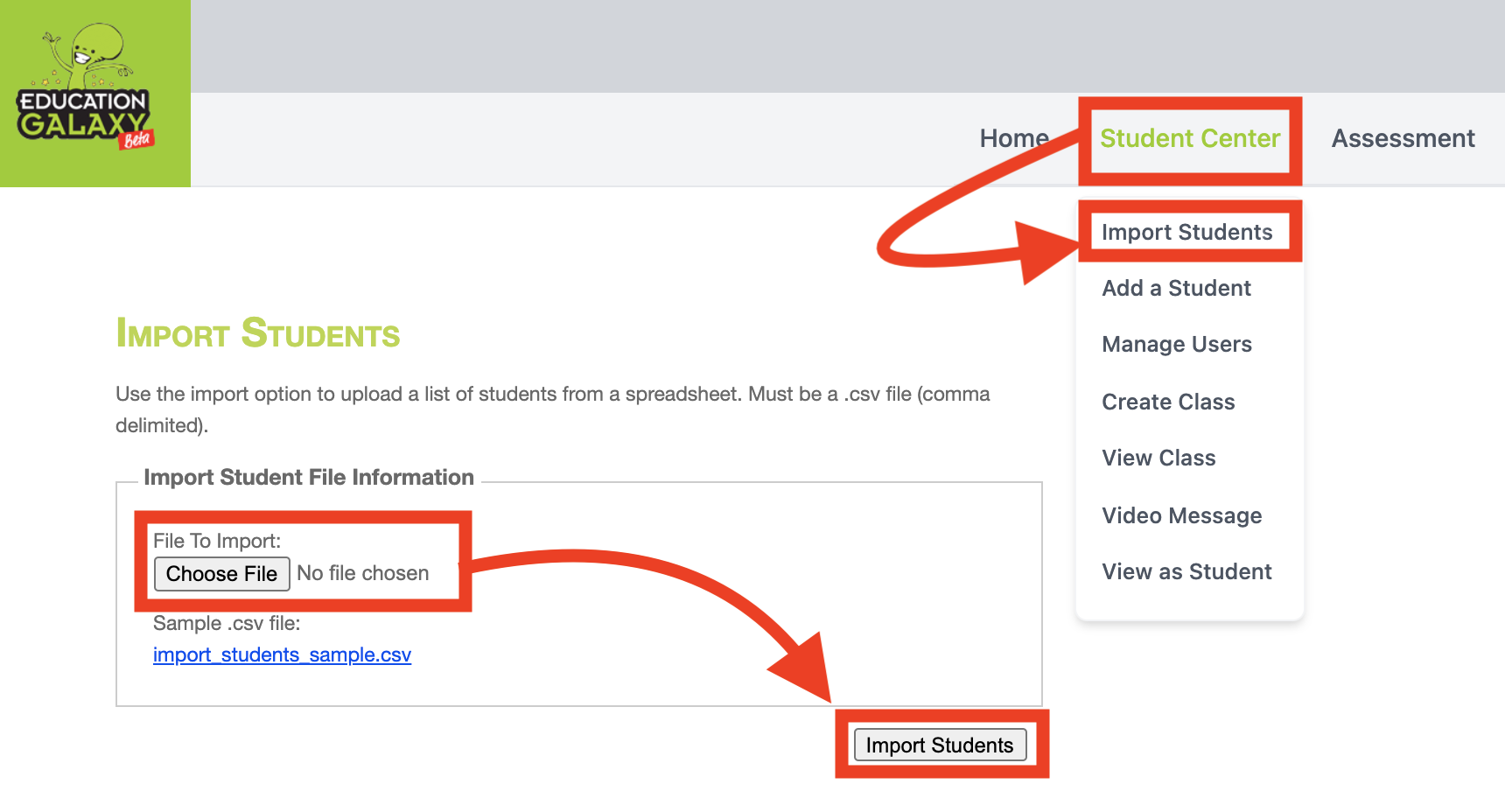Open Manage Users from menu
The image size is (1505, 812).
1177,344
